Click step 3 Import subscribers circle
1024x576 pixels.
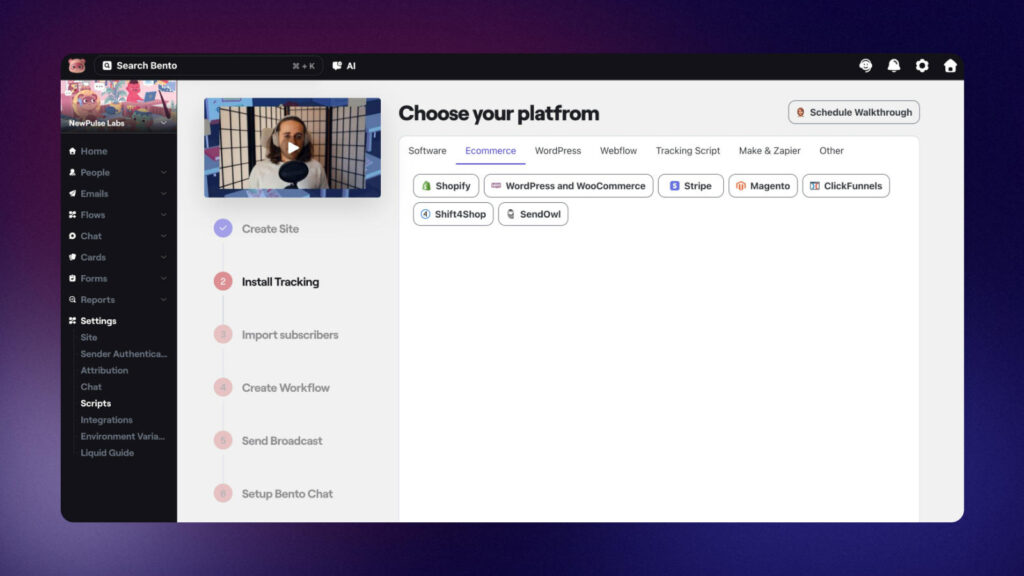click(x=222, y=335)
